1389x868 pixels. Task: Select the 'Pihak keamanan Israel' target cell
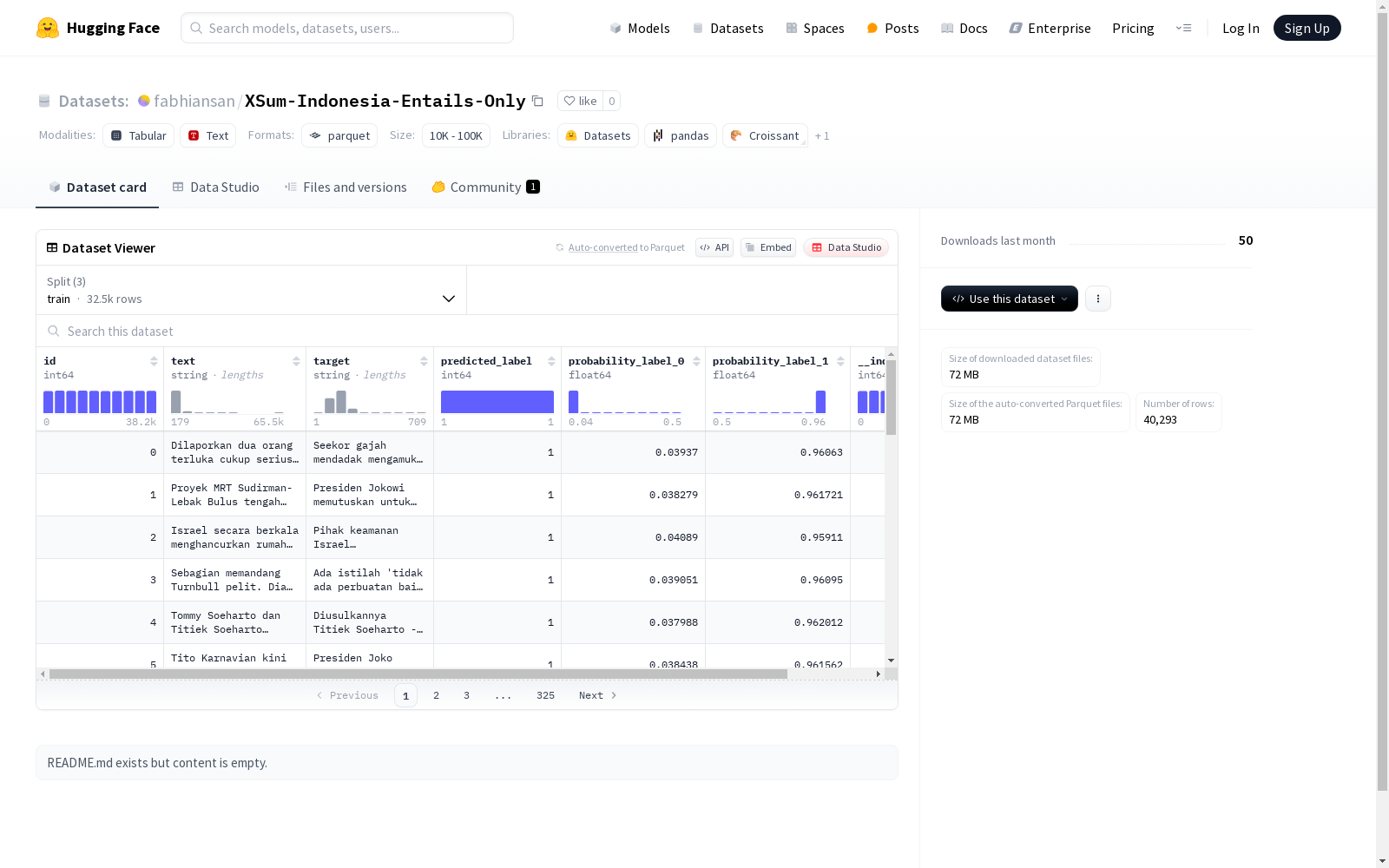pos(370,537)
